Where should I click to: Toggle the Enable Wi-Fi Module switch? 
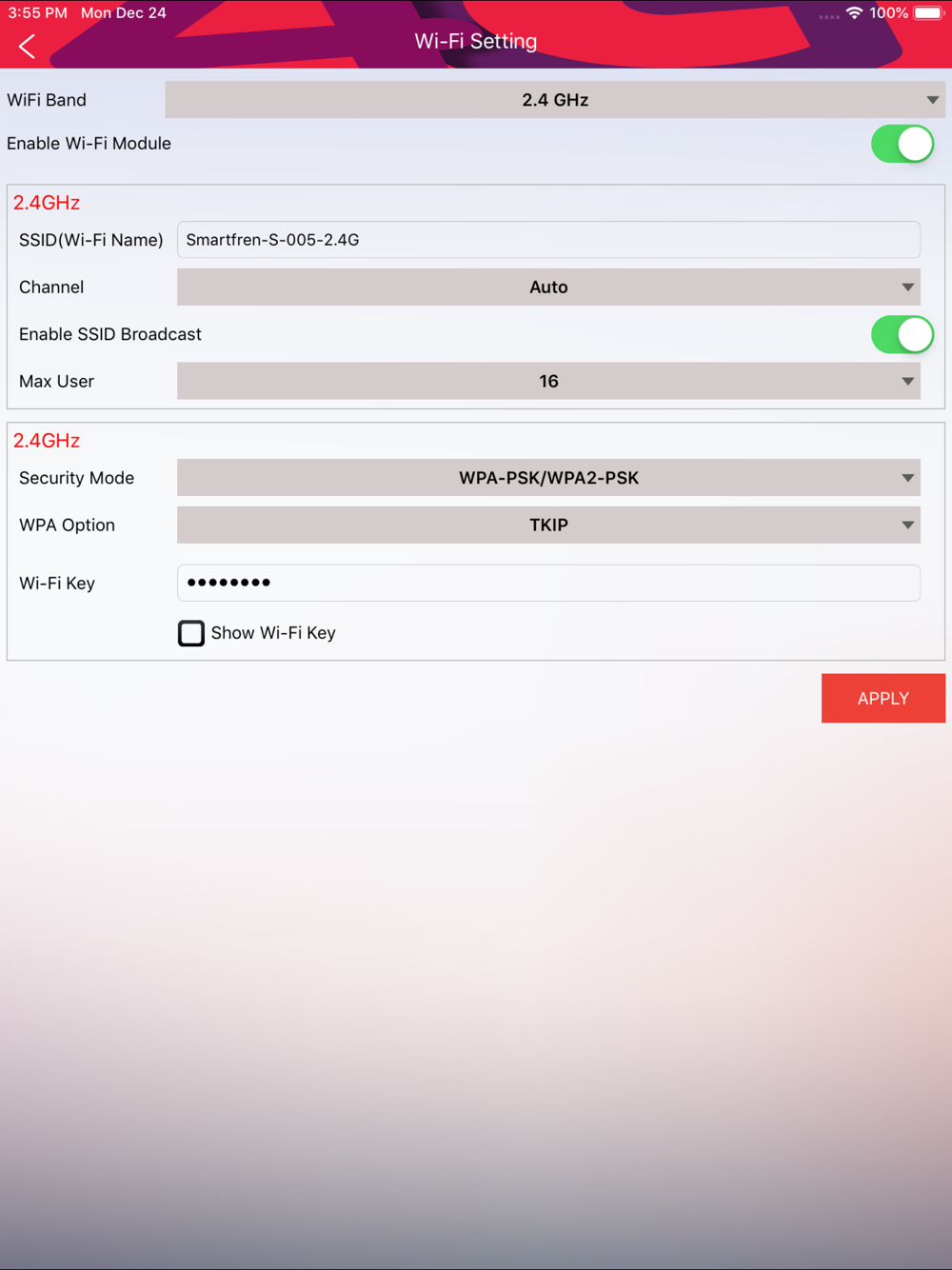tap(902, 144)
